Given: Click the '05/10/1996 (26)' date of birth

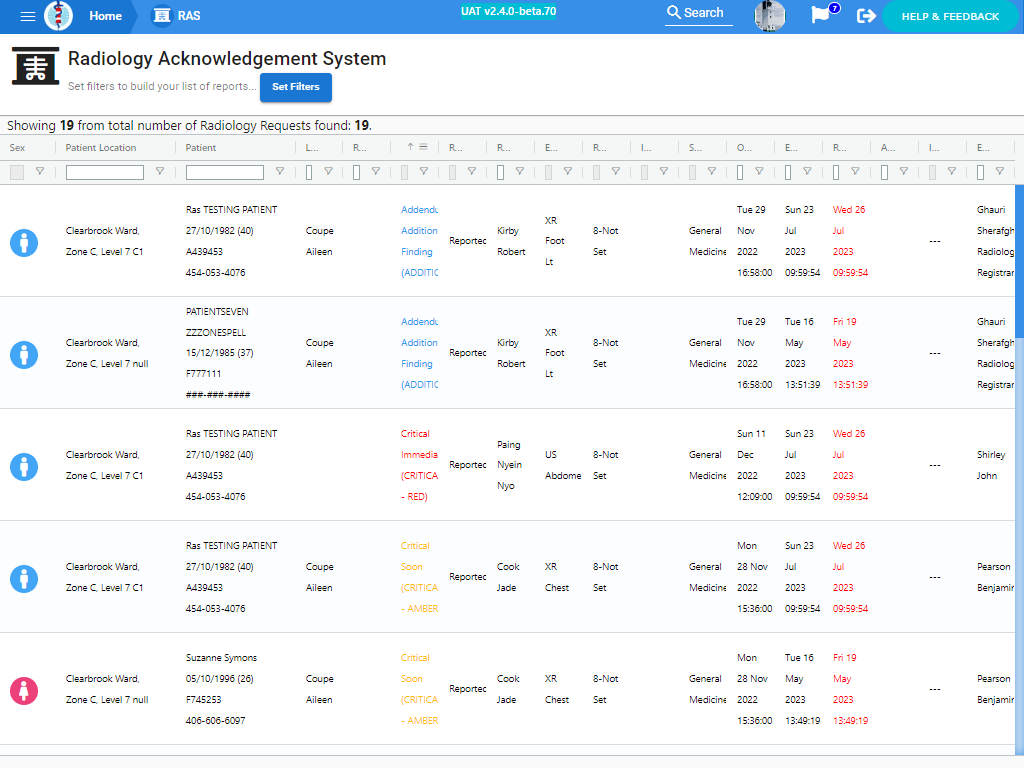Looking at the screenshot, I should (x=219, y=679).
